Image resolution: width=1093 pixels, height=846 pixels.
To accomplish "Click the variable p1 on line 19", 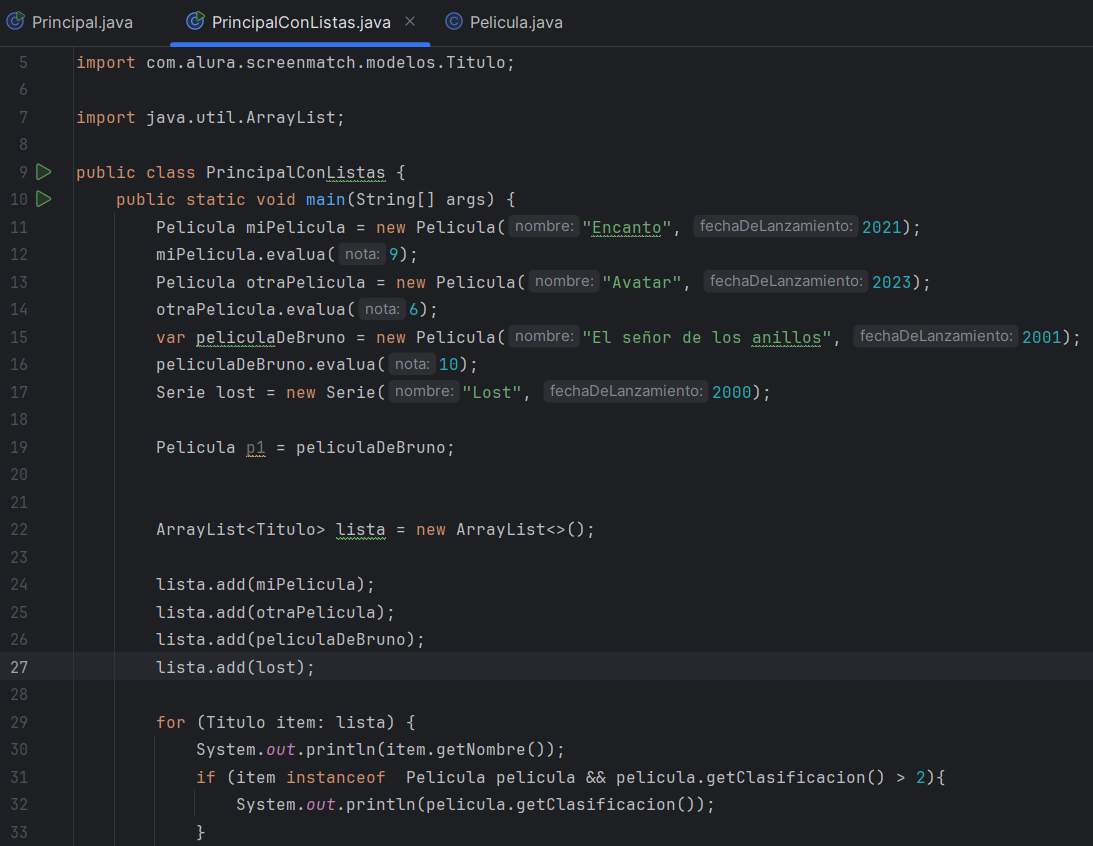I will tap(256, 447).
